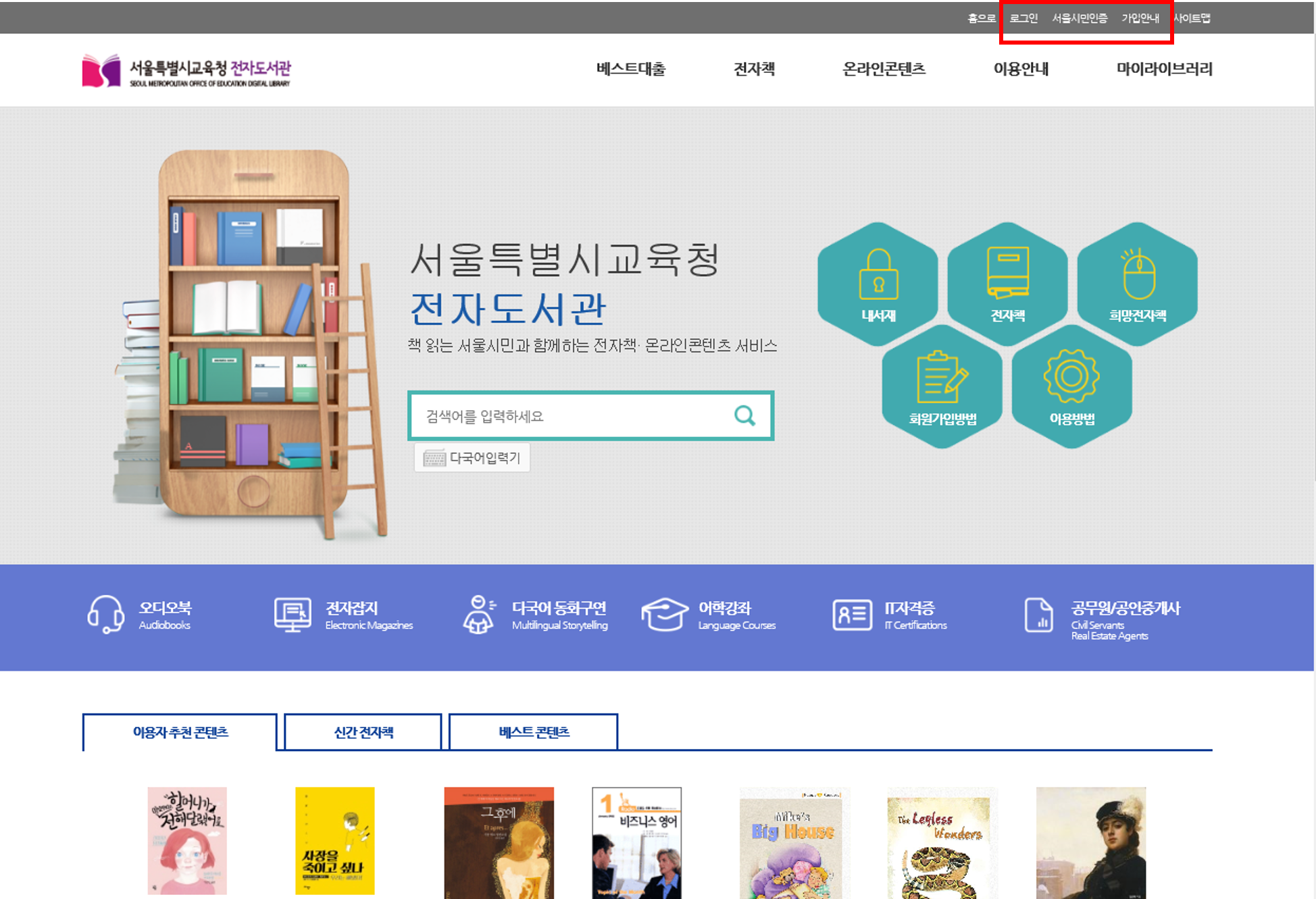
Task: Open the 비즈니스 영어 book cover
Action: (x=636, y=843)
